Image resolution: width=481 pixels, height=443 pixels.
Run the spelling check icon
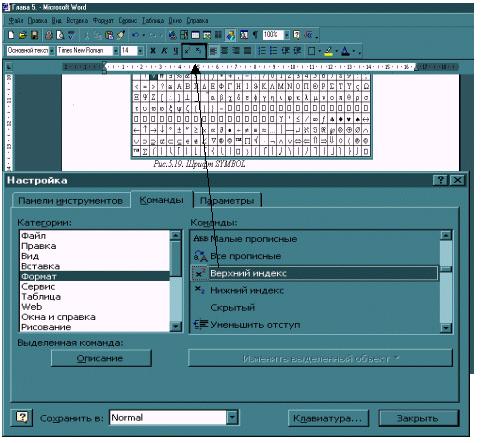point(71,35)
